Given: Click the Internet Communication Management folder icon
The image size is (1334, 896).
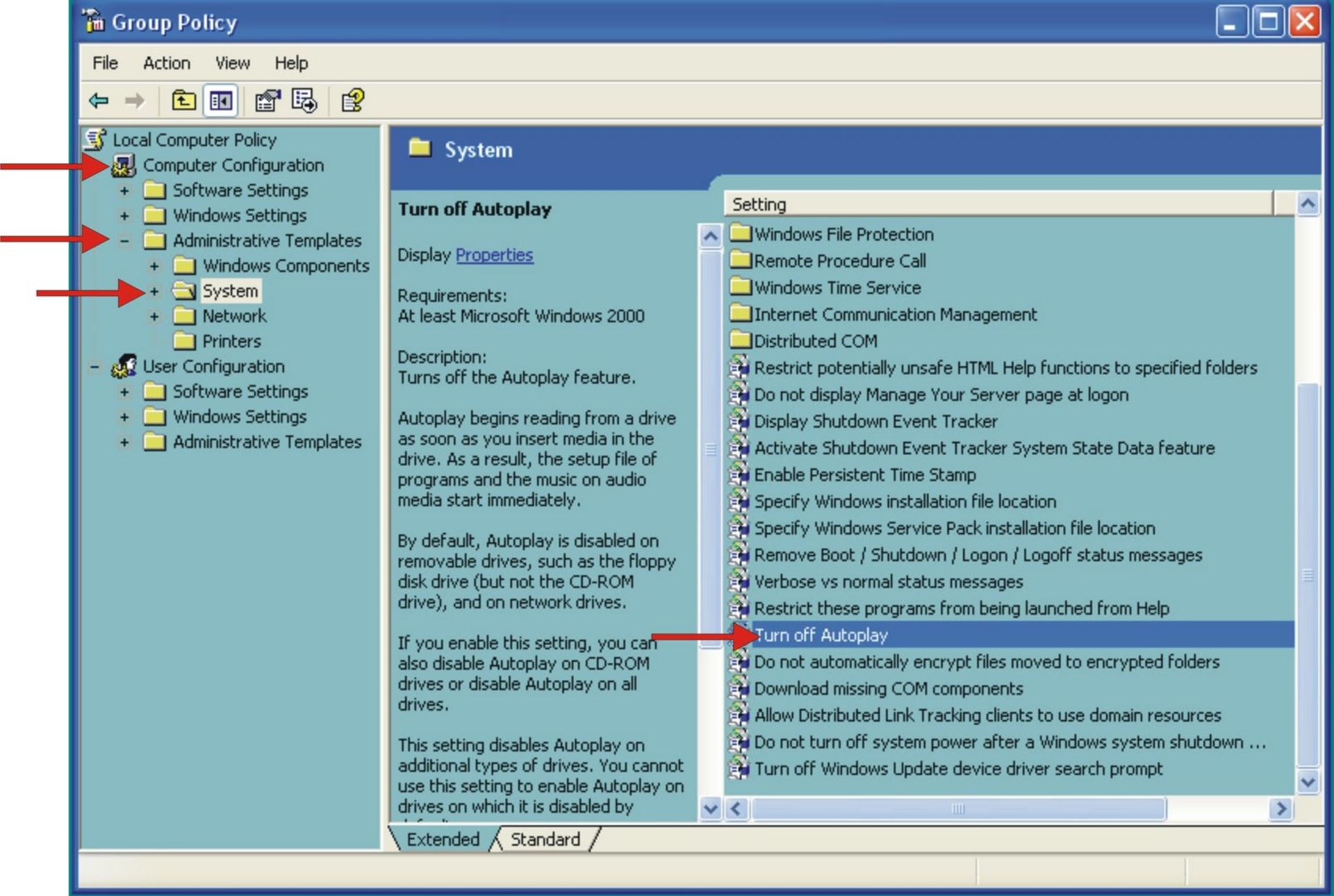Looking at the screenshot, I should tap(741, 314).
